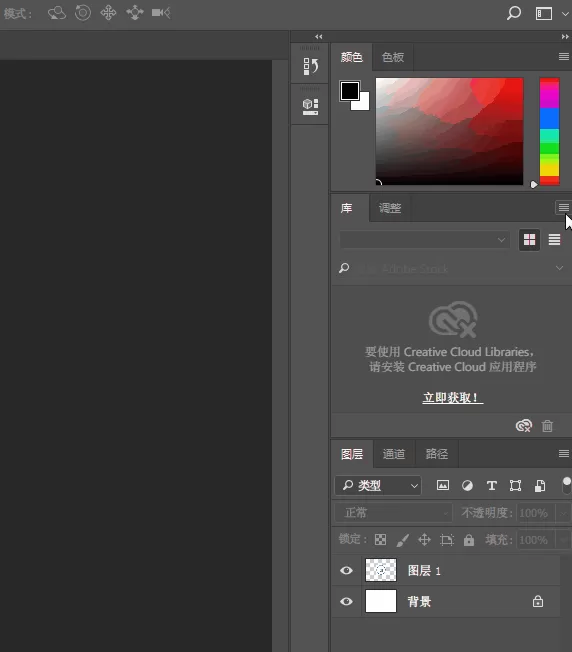Screen dimensions: 572x652
Task: Click the 填充 100% fill field
Action: click(x=536, y=540)
